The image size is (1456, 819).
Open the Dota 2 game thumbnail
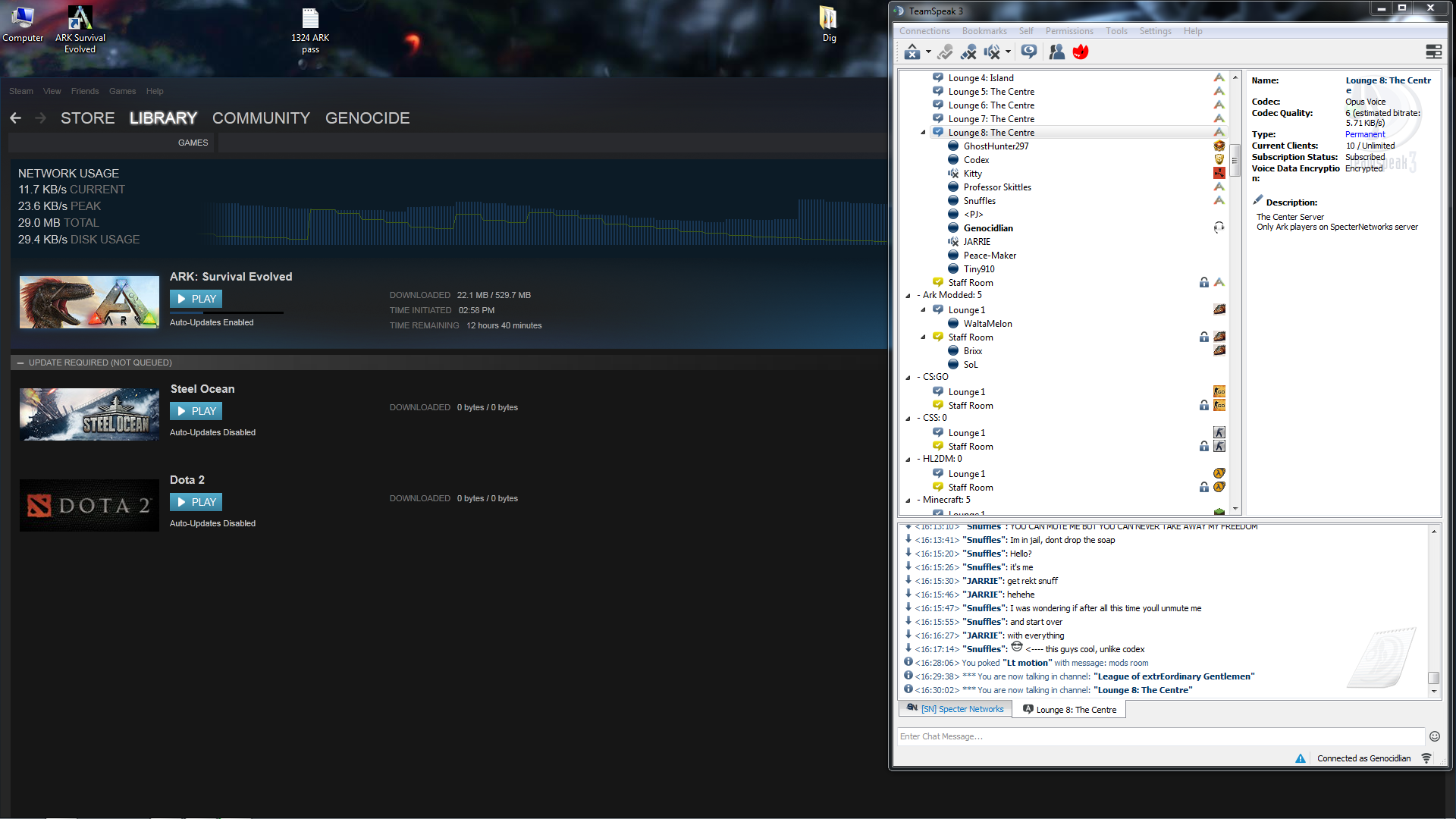click(89, 505)
